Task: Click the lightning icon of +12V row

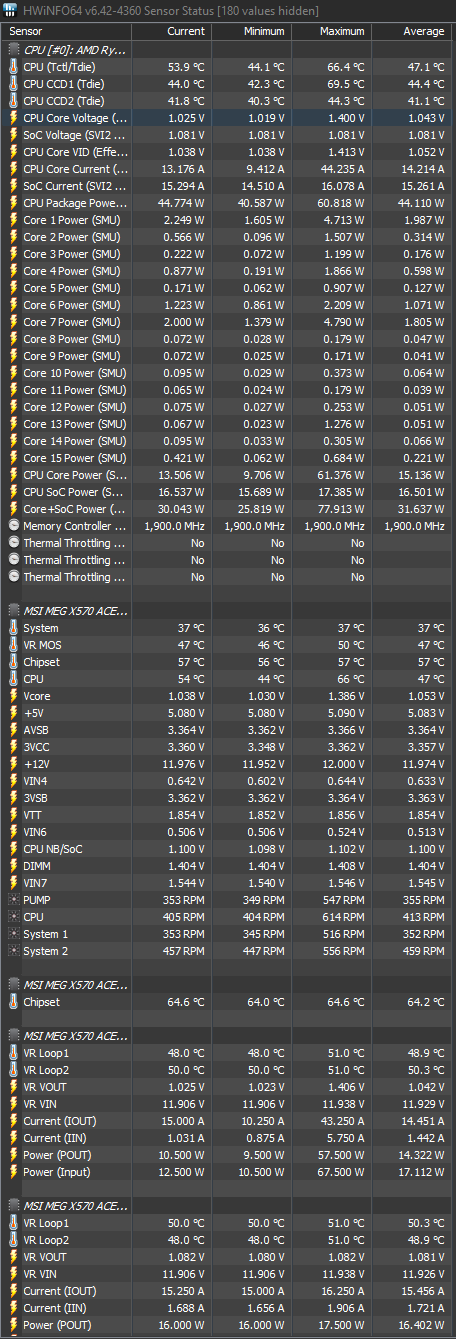Action: (13, 764)
